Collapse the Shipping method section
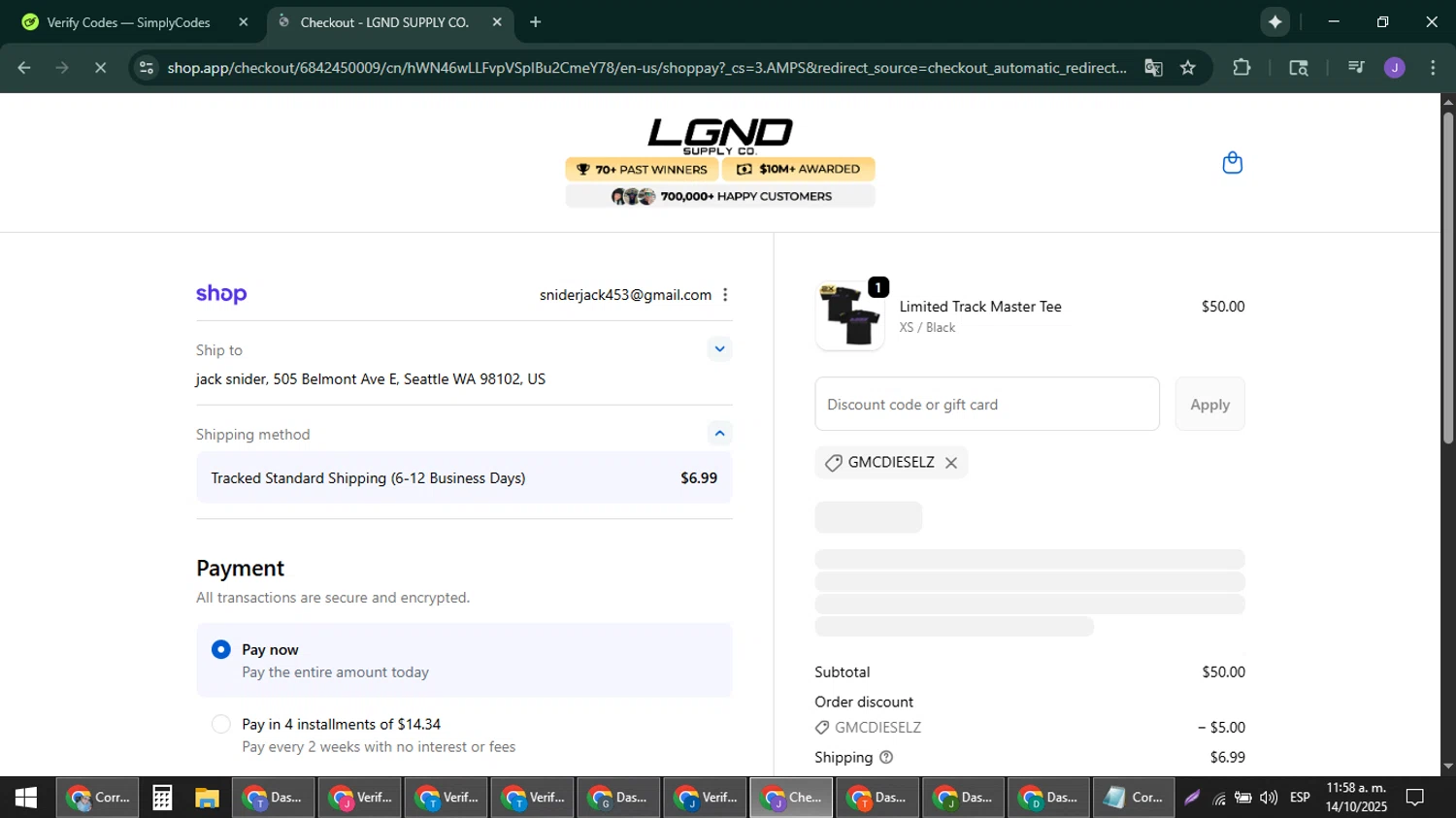Viewport: 1456px width, 818px height. pyautogui.click(x=719, y=434)
